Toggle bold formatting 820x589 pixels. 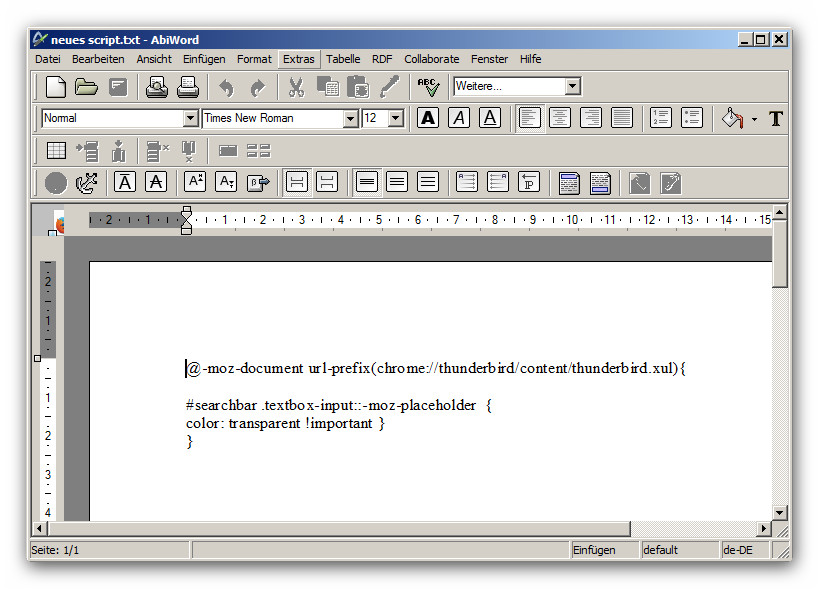click(x=428, y=118)
